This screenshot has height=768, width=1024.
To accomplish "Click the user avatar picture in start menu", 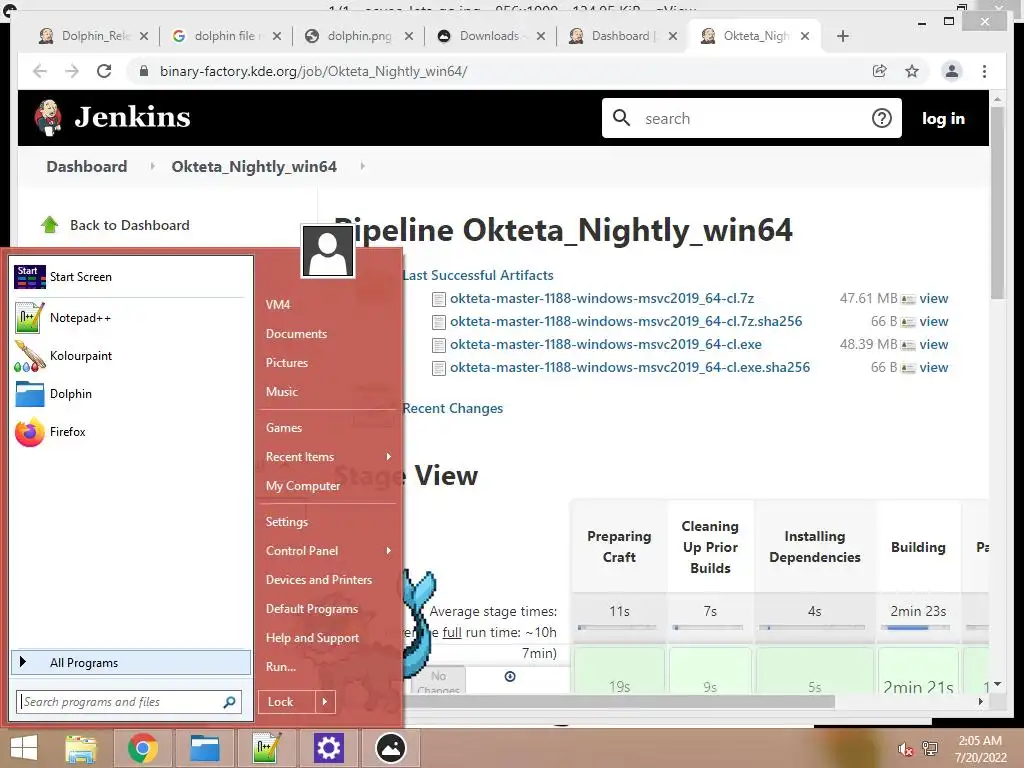I will pyautogui.click(x=327, y=251).
